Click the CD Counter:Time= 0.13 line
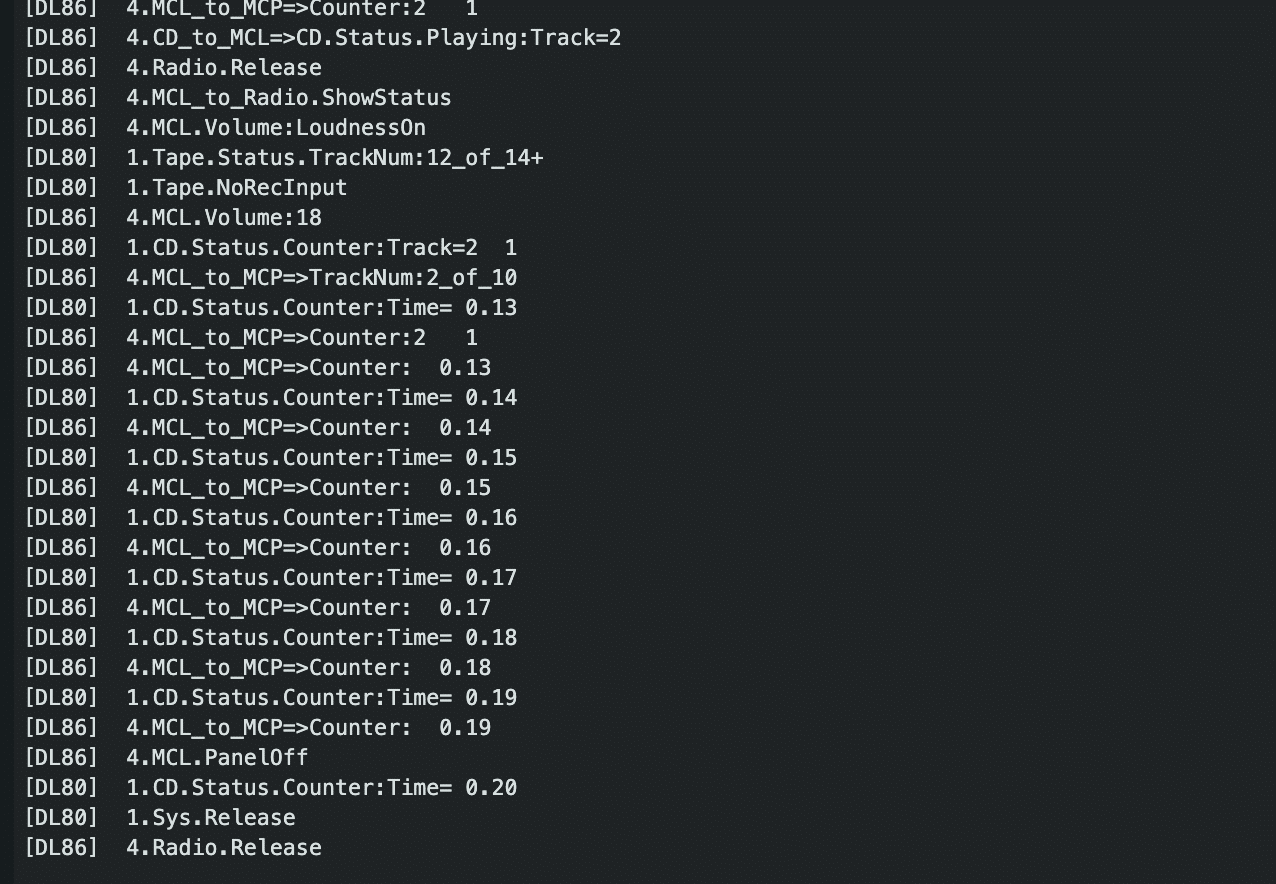 coord(270,308)
